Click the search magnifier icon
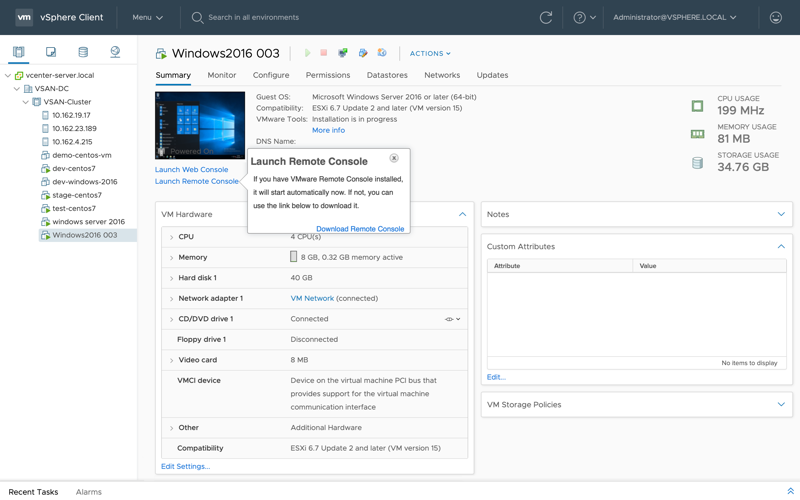This screenshot has height=500, width=800. (197, 18)
